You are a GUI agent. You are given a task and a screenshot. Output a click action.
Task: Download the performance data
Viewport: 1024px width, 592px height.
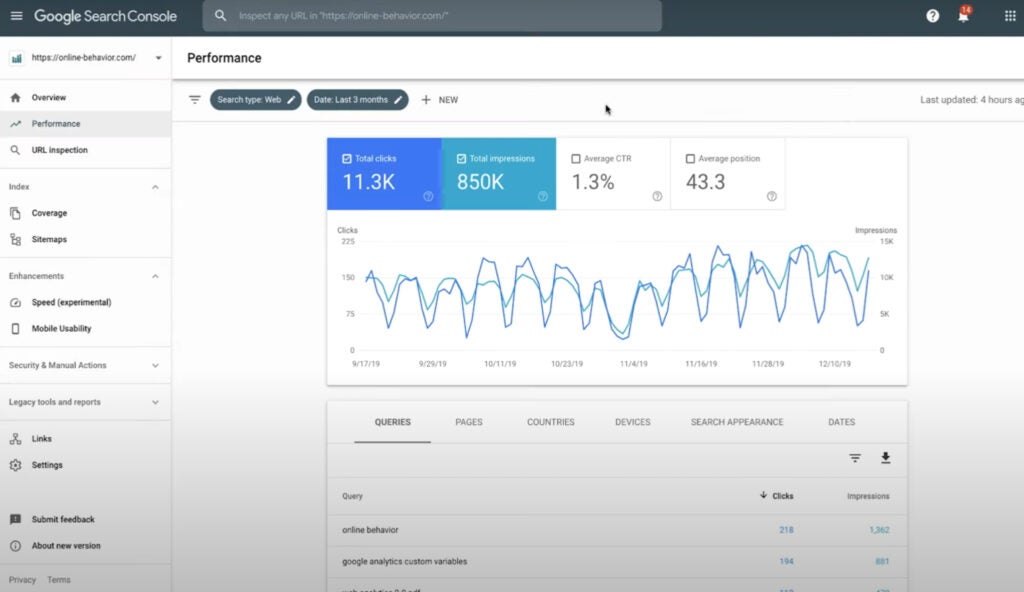pyautogui.click(x=886, y=457)
